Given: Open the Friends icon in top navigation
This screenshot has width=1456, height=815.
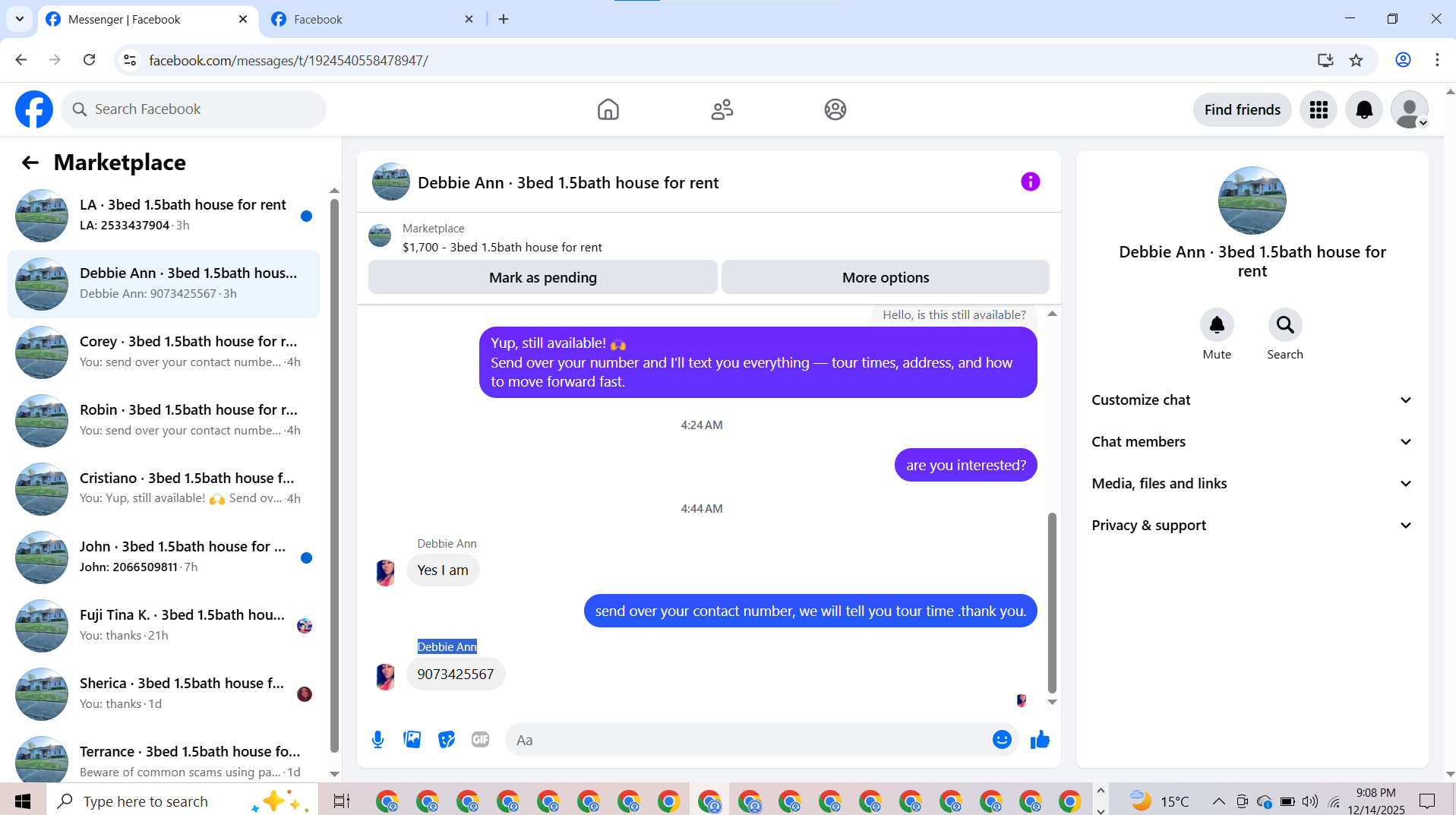Looking at the screenshot, I should [x=722, y=109].
